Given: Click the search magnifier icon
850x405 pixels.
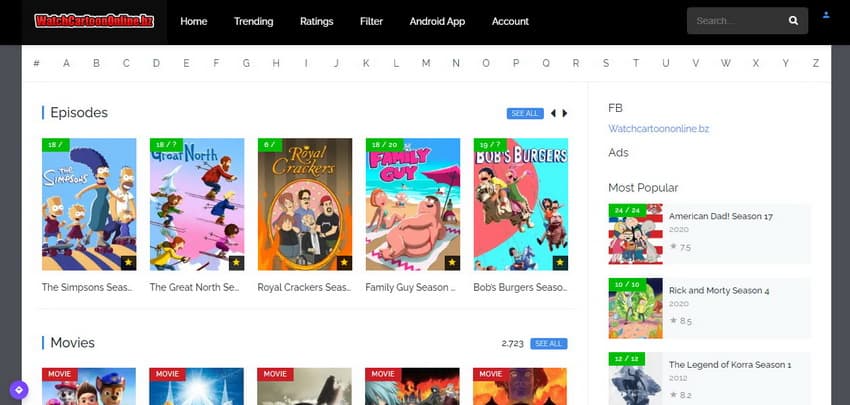Looking at the screenshot, I should (x=793, y=21).
